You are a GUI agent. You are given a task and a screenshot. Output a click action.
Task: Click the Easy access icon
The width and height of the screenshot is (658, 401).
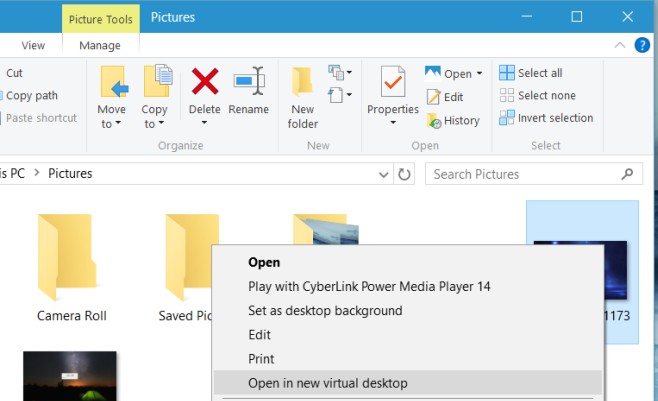[x=335, y=95]
